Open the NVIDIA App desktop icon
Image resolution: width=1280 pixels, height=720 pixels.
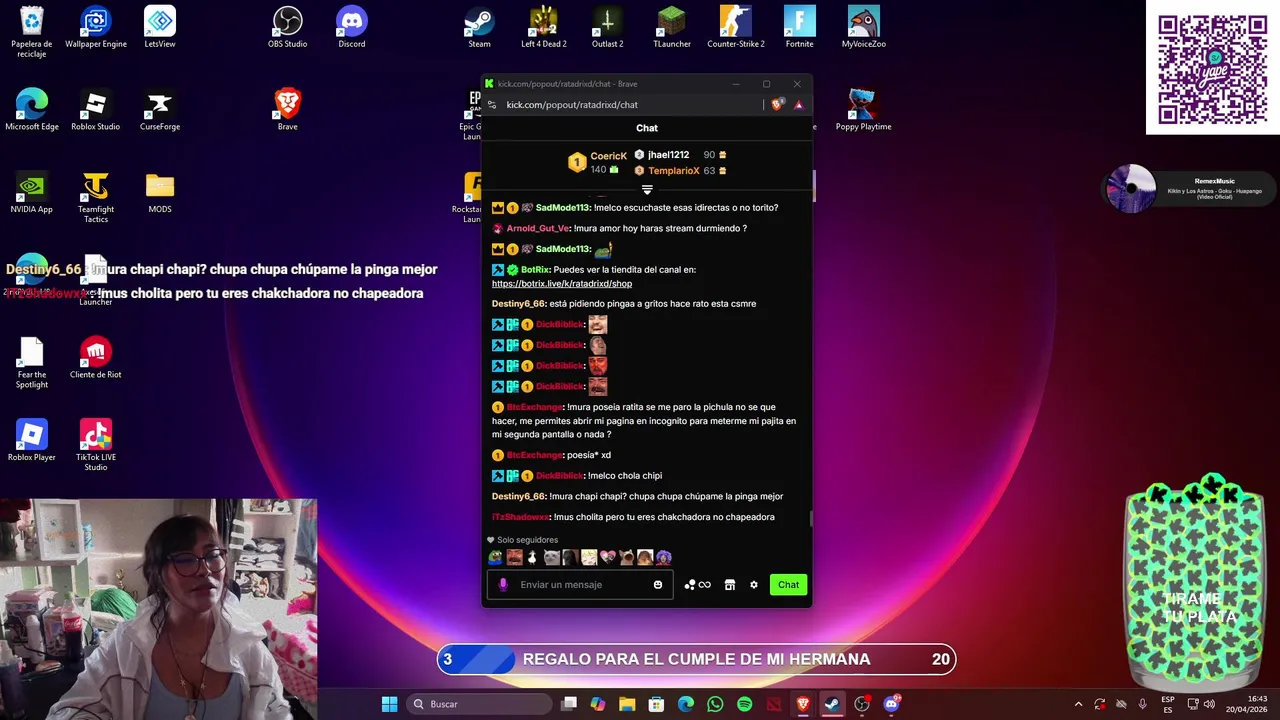tap(32, 193)
